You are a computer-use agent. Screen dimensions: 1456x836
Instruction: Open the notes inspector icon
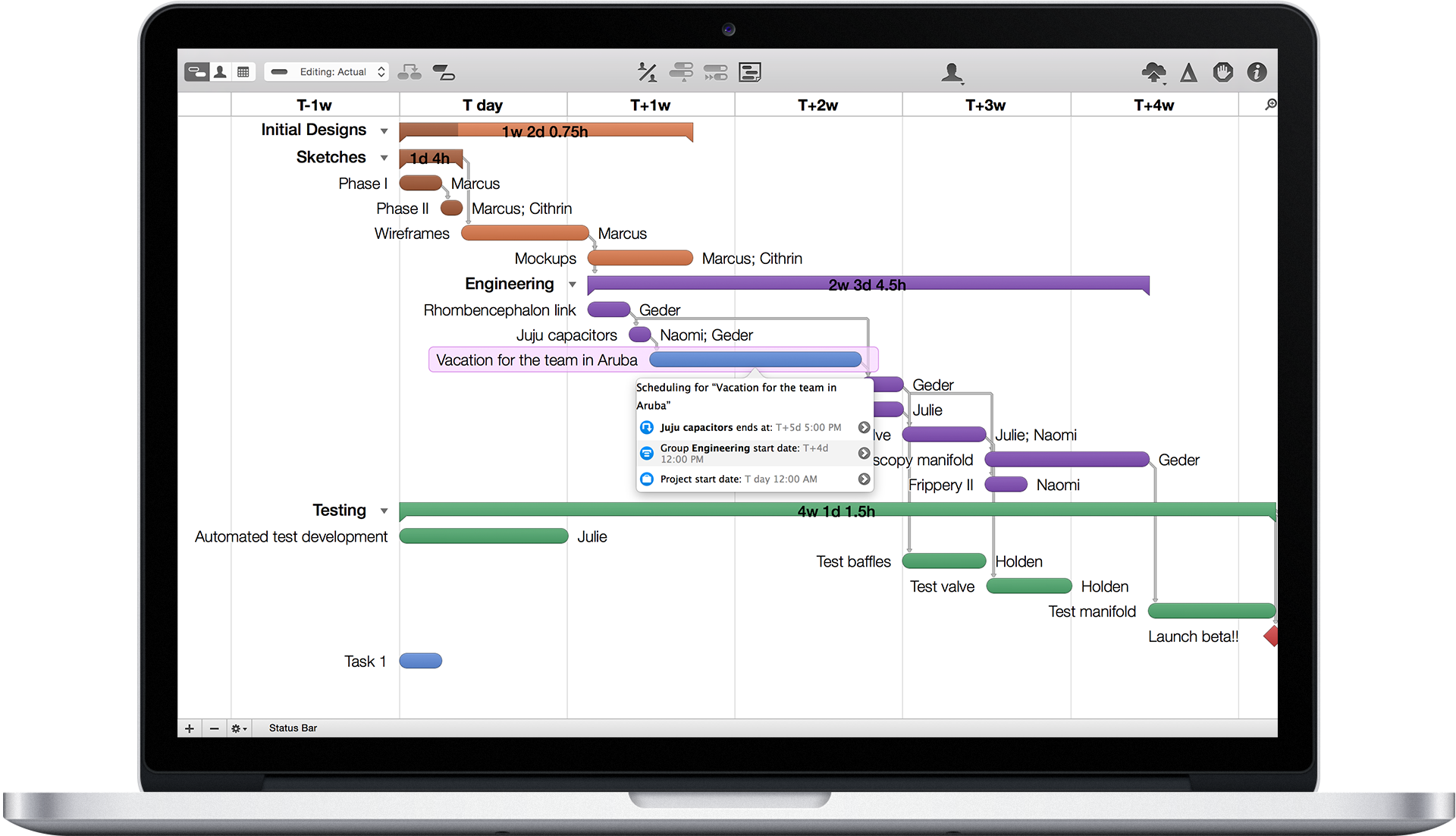[x=750, y=71]
